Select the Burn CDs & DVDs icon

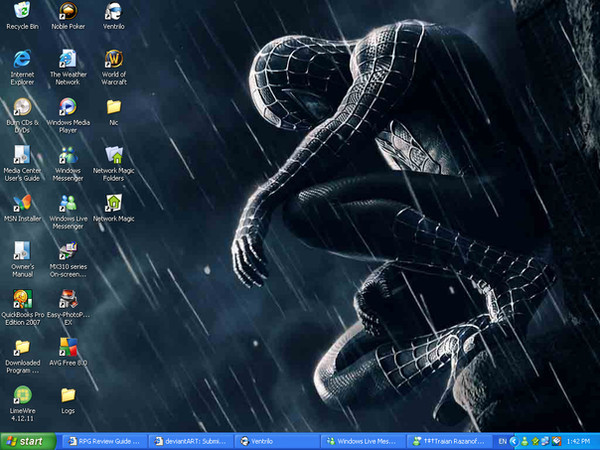[22, 106]
